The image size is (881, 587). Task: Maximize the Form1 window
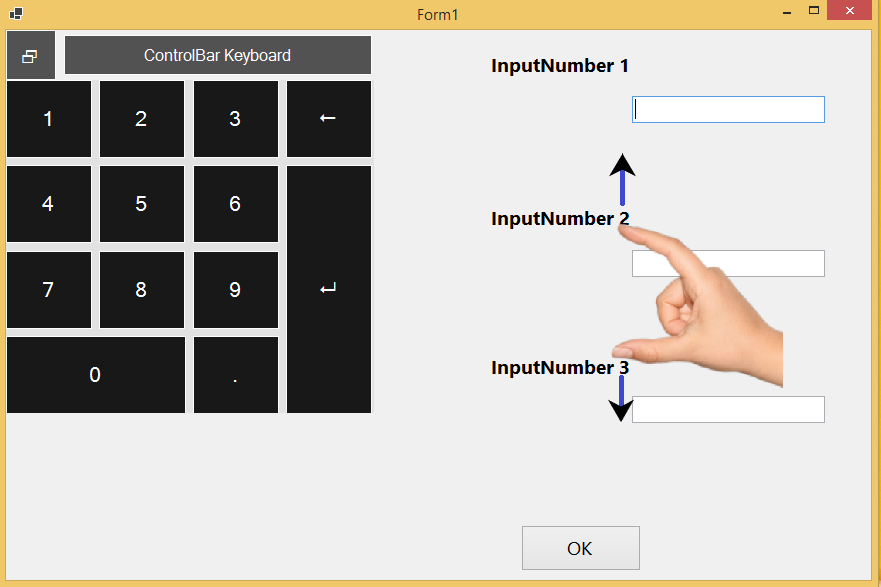813,11
